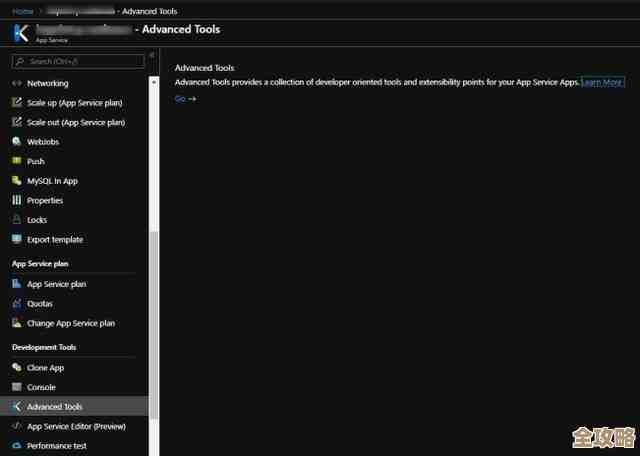The width and height of the screenshot is (640, 456).
Task: Click the Push icon
Action: click(17, 161)
